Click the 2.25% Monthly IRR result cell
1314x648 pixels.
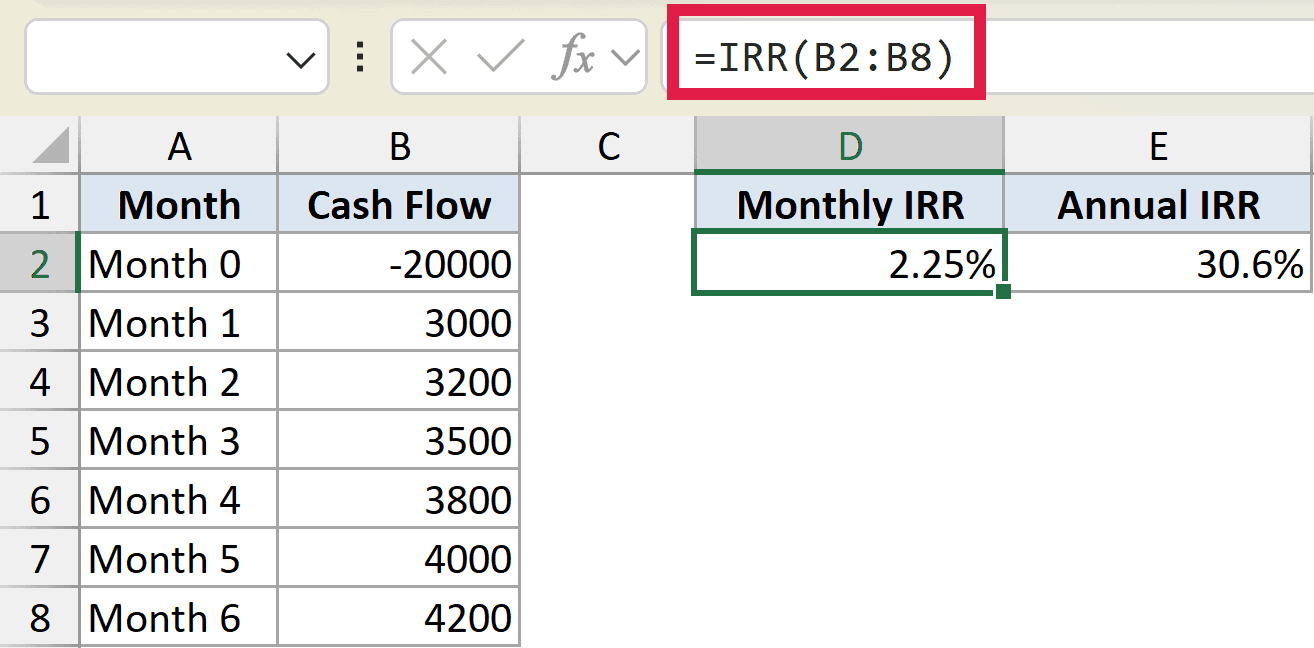[x=849, y=264]
